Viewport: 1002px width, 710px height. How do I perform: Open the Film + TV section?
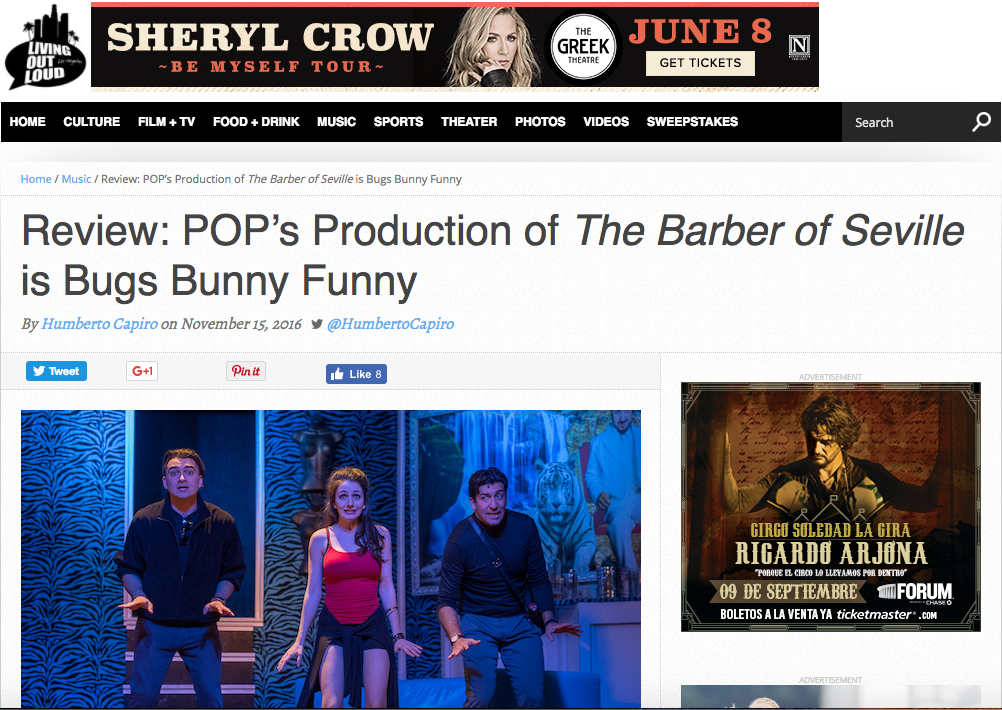(x=166, y=121)
